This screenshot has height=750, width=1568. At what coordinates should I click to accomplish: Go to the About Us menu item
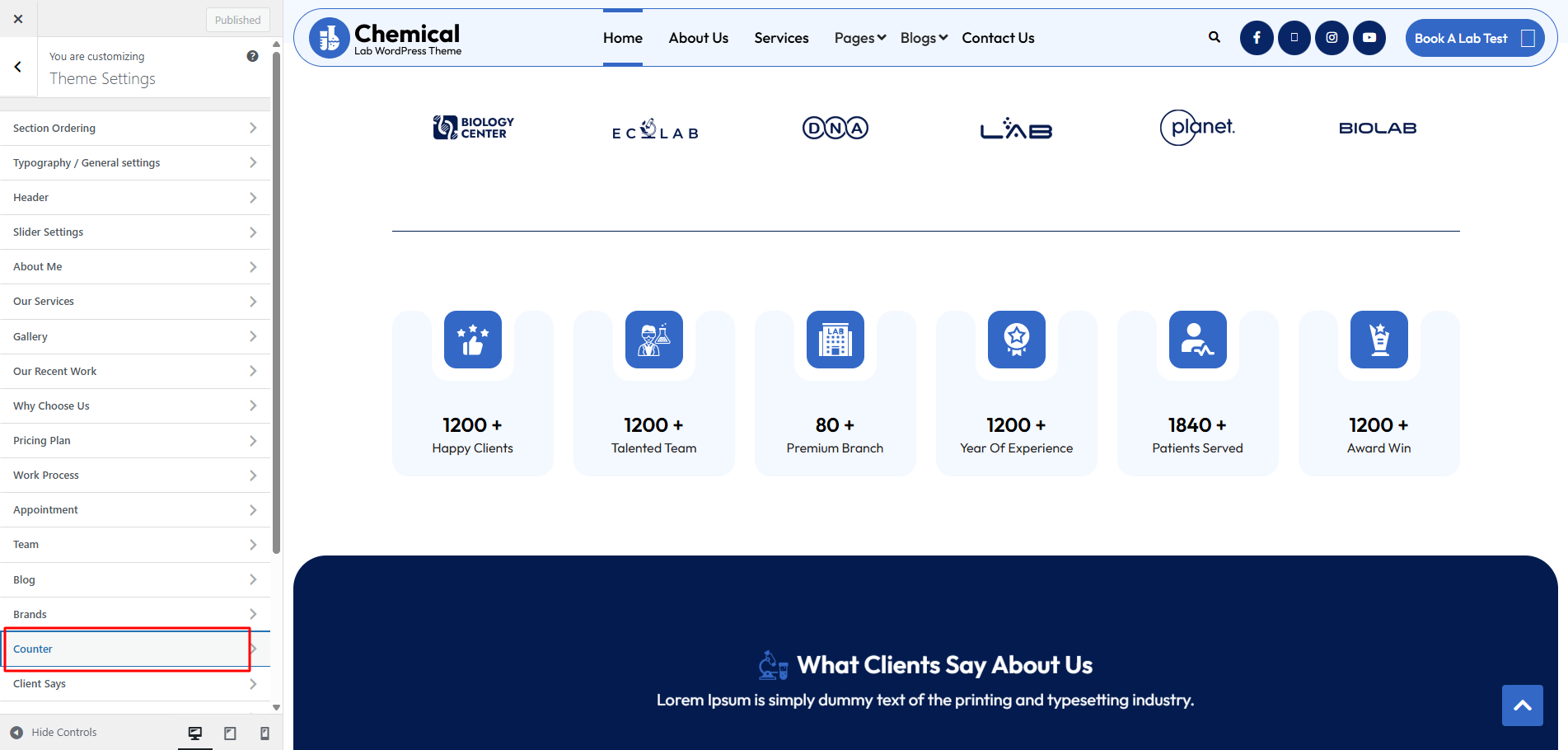pos(698,38)
